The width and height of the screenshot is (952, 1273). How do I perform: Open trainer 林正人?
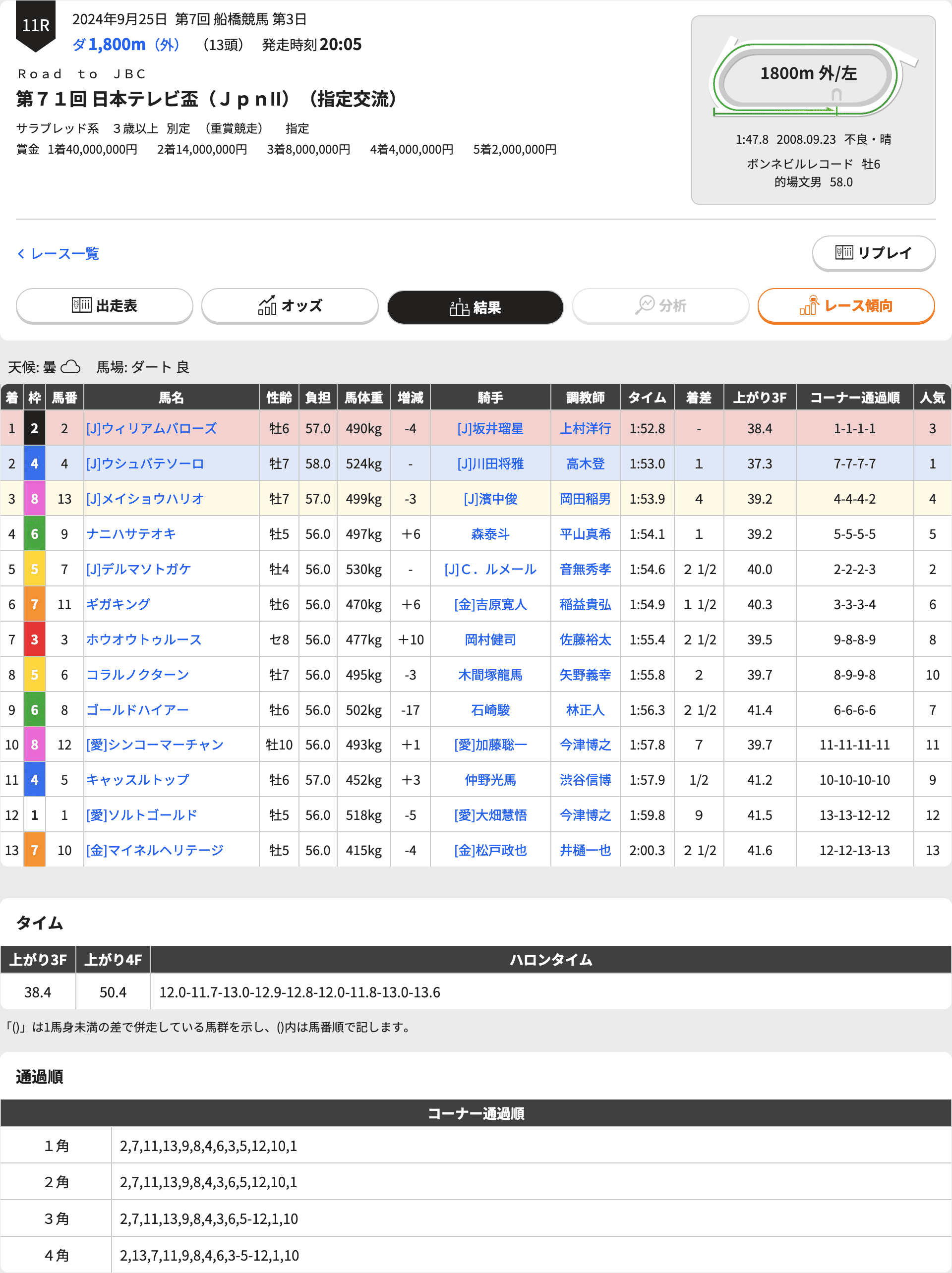point(586,709)
